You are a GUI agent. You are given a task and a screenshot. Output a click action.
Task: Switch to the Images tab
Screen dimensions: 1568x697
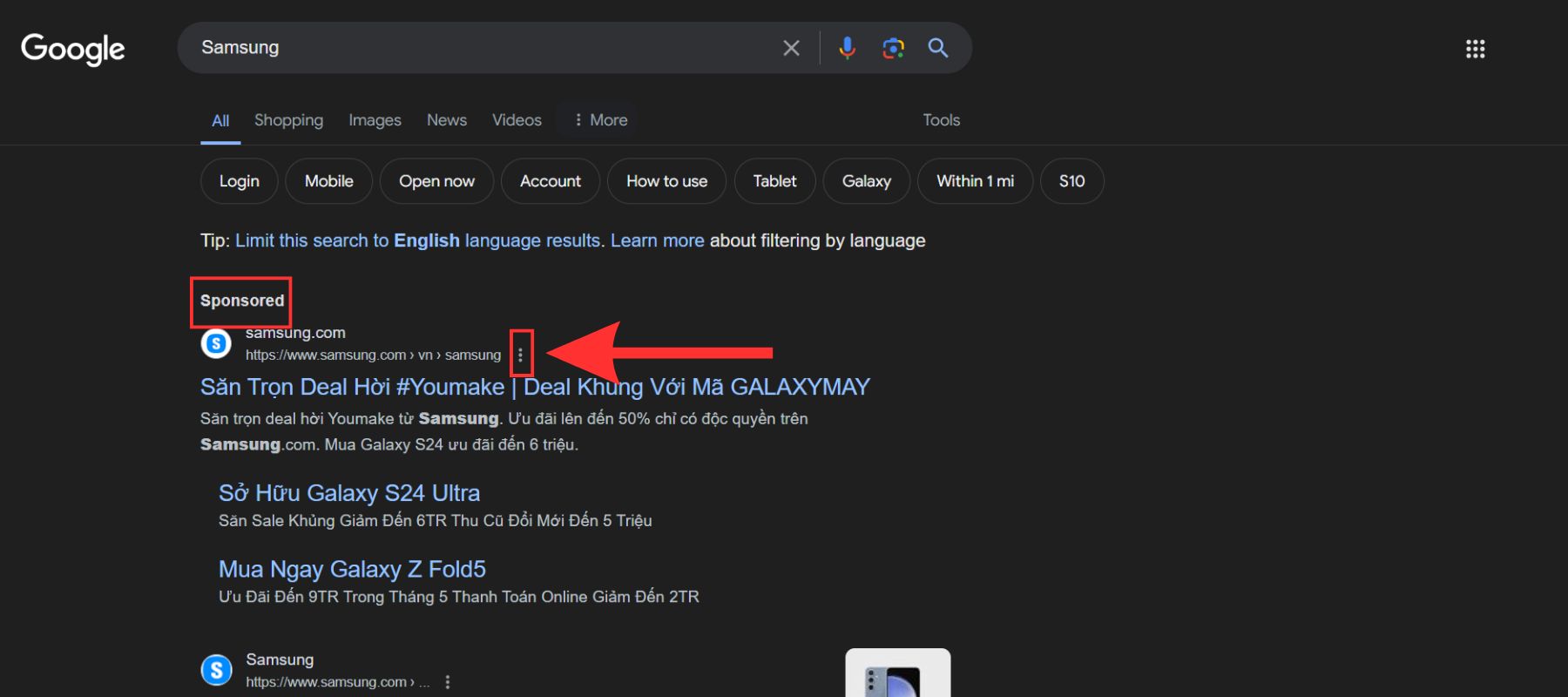click(375, 120)
